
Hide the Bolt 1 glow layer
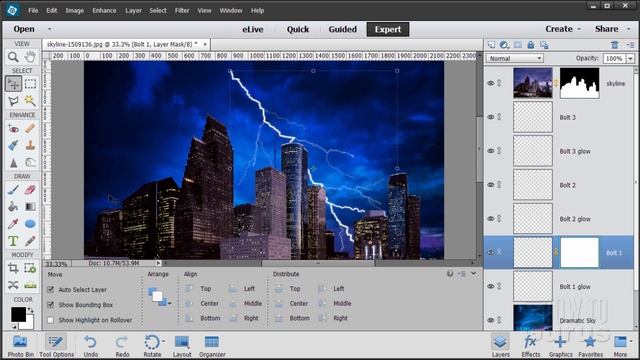pyautogui.click(x=491, y=287)
